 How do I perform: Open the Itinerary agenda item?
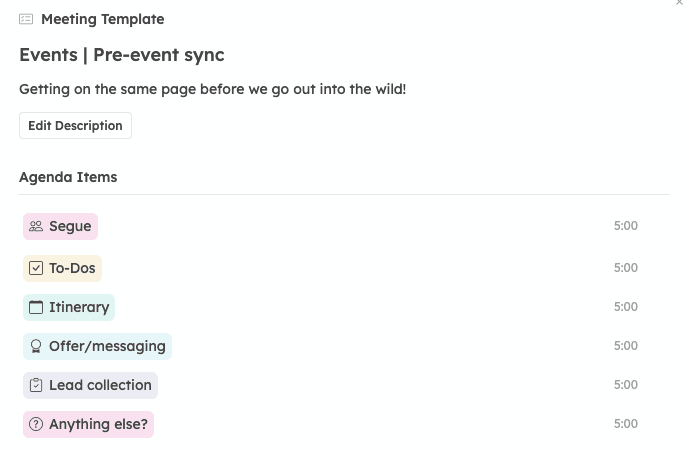[79, 307]
